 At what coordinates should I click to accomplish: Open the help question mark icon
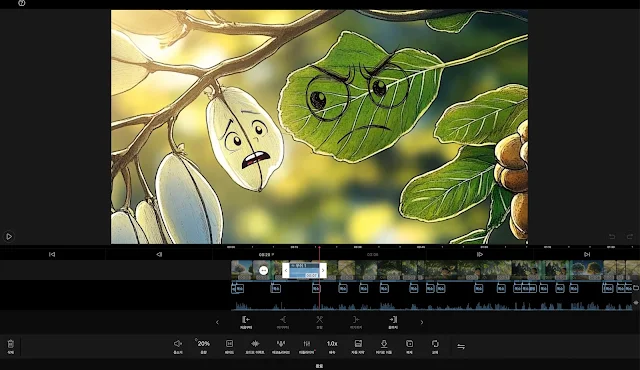22,3
